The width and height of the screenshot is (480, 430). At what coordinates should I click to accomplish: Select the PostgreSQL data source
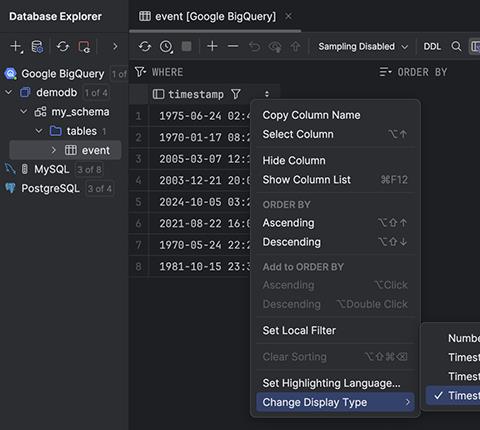tap(50, 189)
